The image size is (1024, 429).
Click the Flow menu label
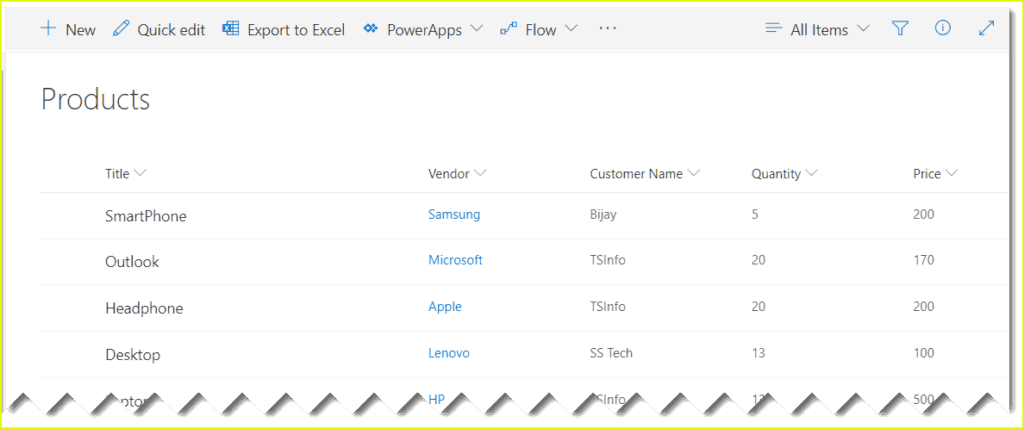(541, 30)
